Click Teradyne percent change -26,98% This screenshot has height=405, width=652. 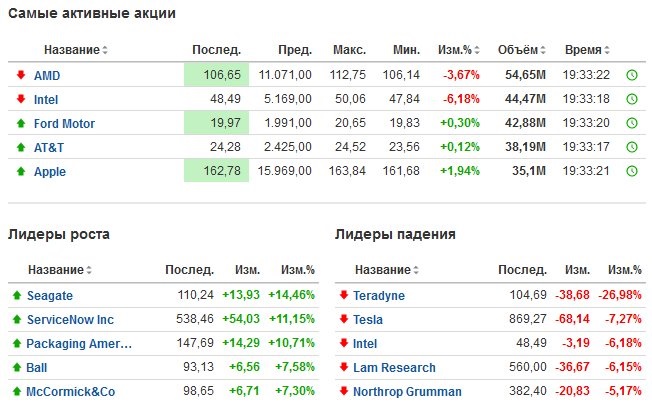(x=620, y=295)
